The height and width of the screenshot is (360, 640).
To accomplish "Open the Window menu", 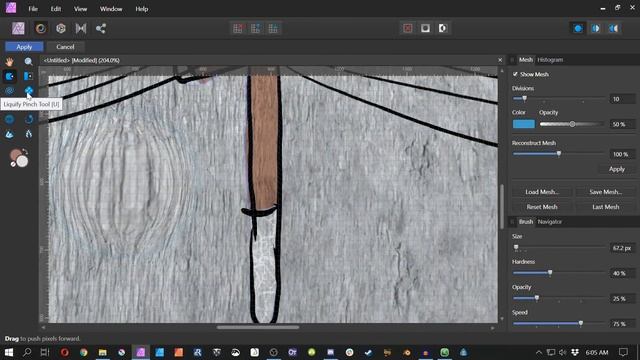I will 111,9.
